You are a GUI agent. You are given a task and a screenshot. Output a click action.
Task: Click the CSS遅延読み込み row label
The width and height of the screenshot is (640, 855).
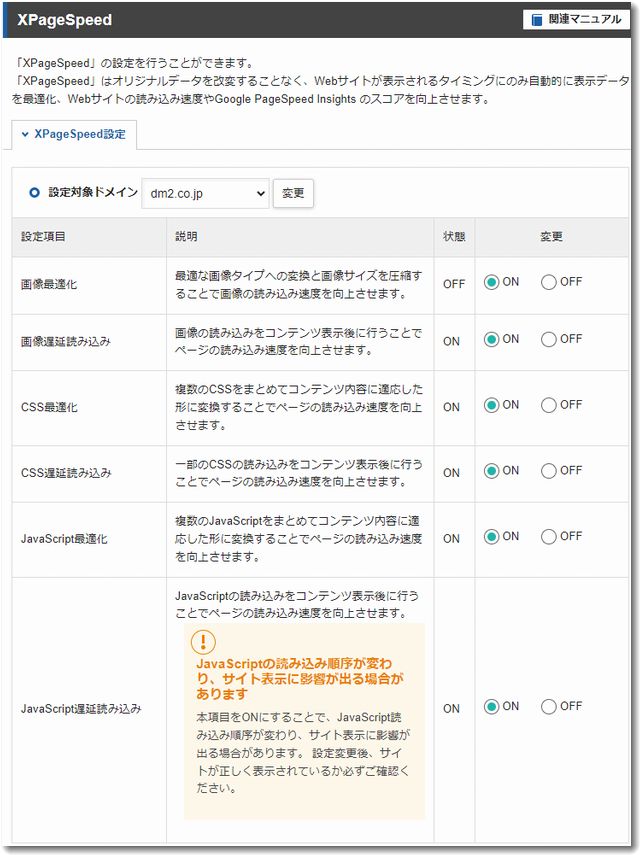pyautogui.click(x=66, y=473)
